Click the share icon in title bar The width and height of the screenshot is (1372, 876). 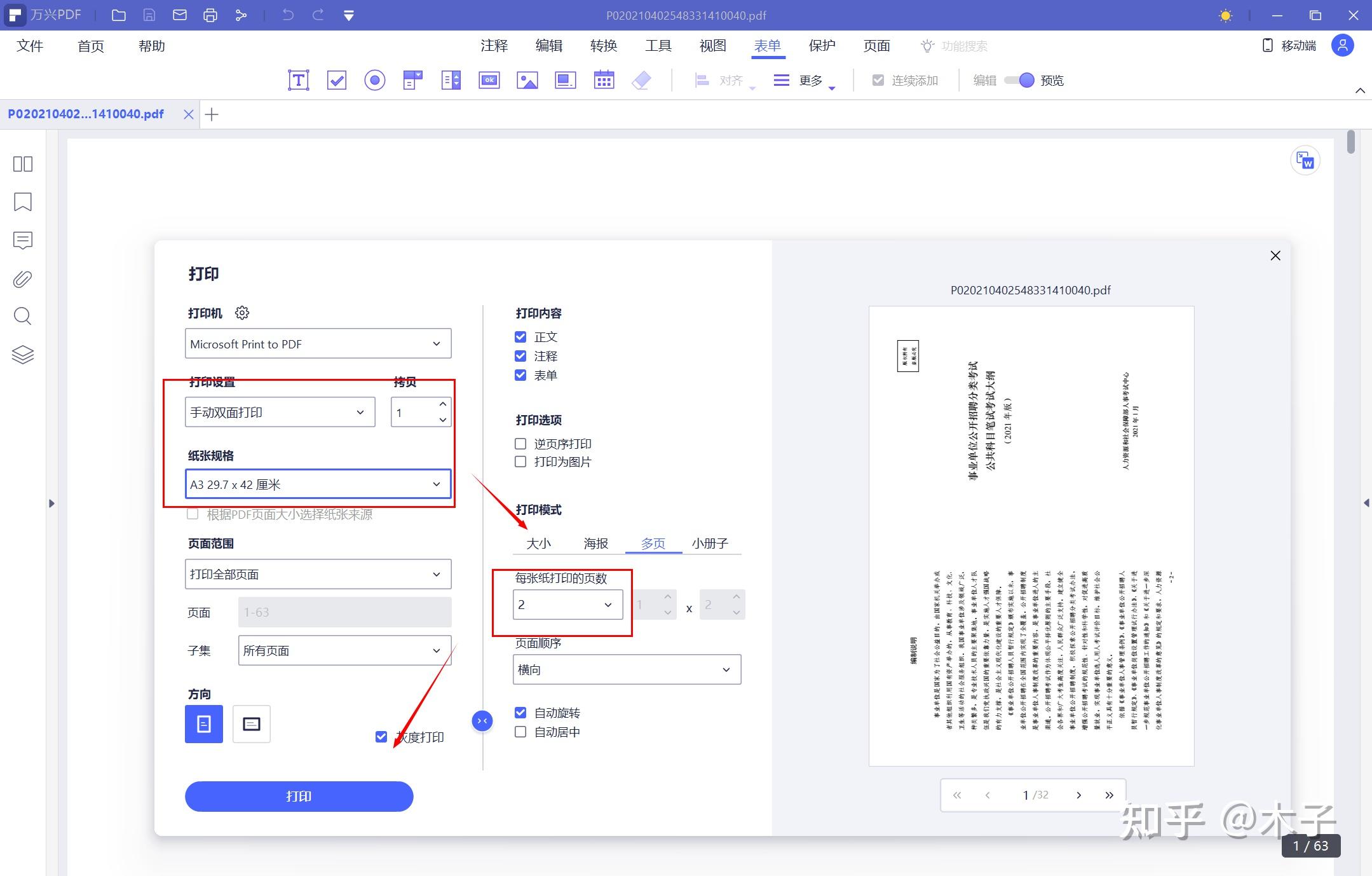pos(241,15)
